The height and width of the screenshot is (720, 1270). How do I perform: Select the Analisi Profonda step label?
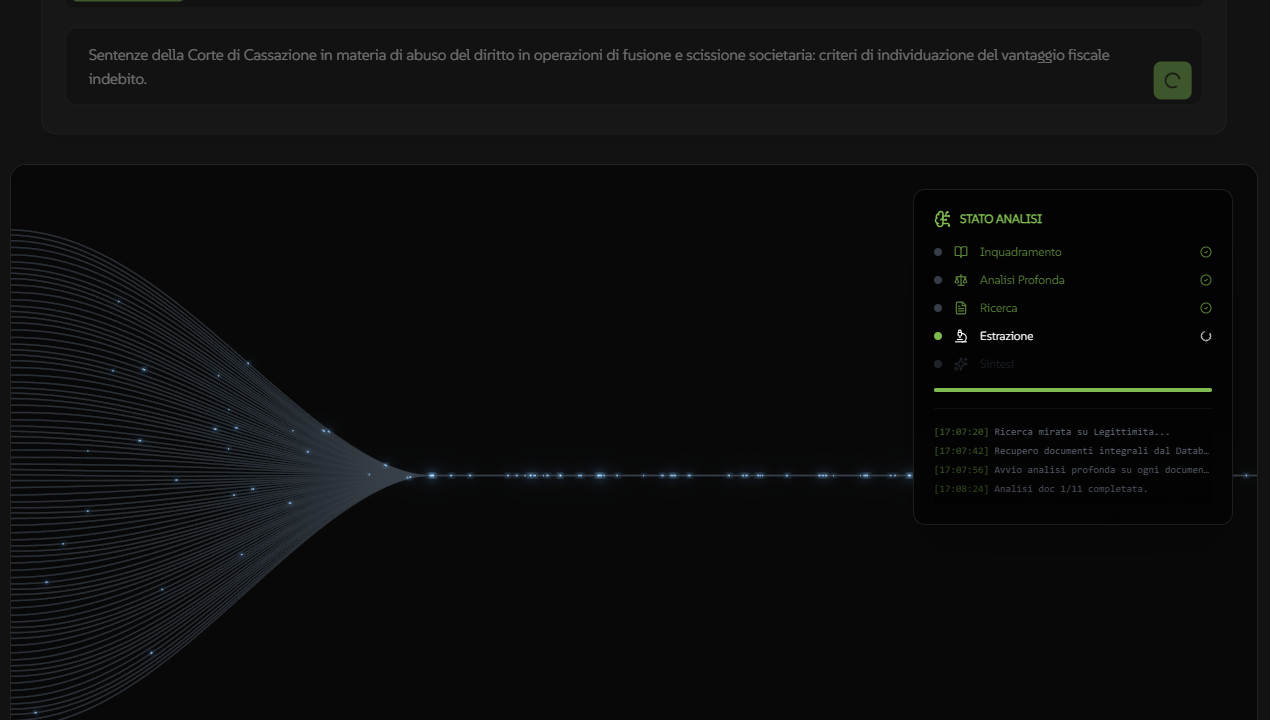point(1022,280)
